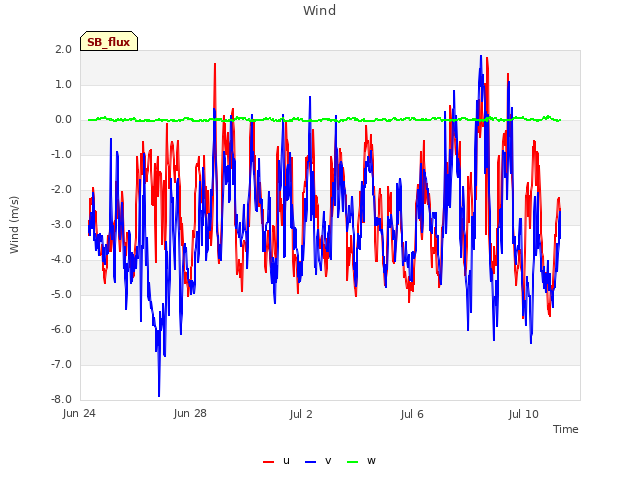Click the '-1.0' y-axis tick label
Screen dimensions: 640x480
[61, 155]
